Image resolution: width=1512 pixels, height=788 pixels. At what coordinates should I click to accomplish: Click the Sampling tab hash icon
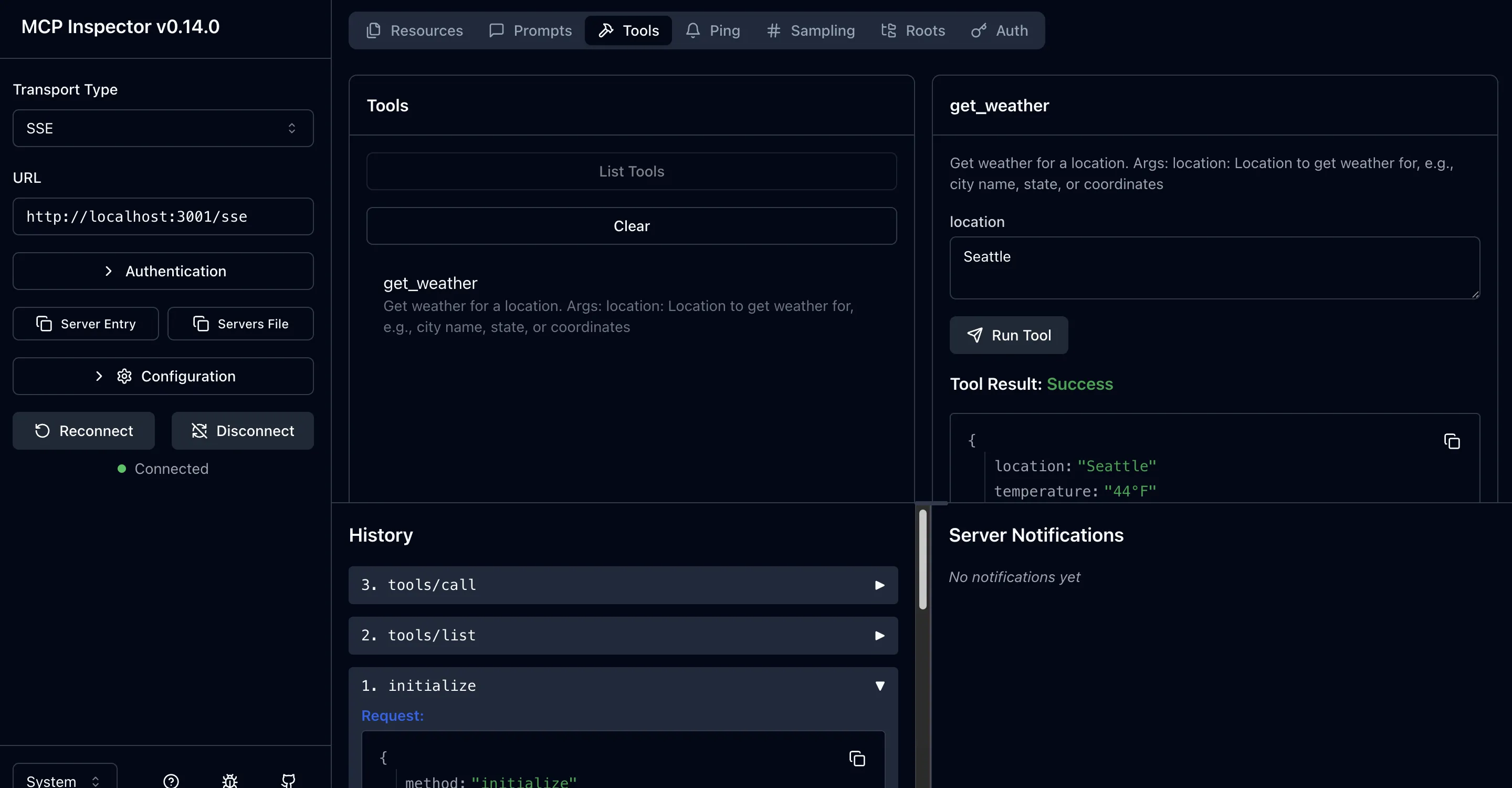point(774,30)
